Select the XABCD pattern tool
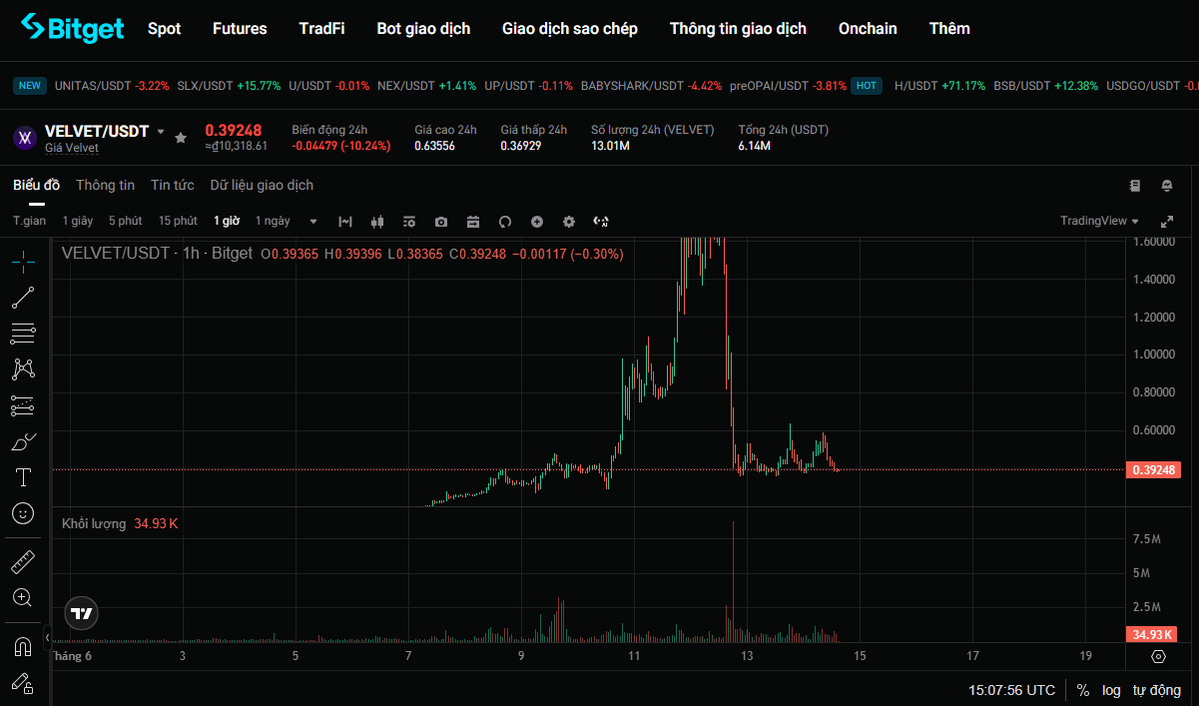Viewport: 1199px width, 706px height. point(23,369)
